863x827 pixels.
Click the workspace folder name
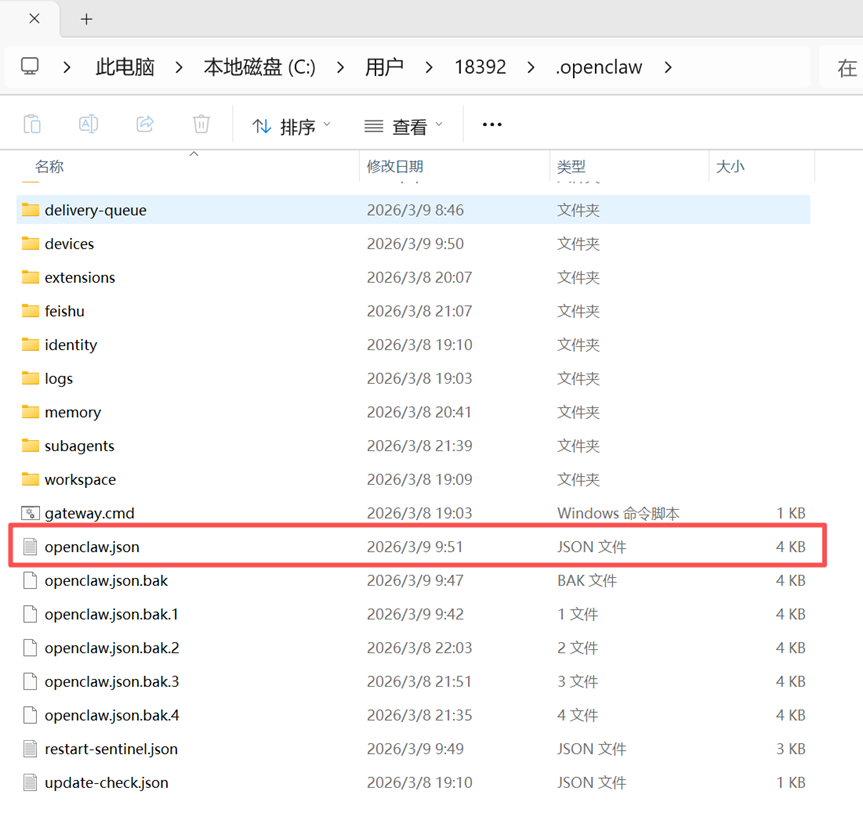coord(80,480)
